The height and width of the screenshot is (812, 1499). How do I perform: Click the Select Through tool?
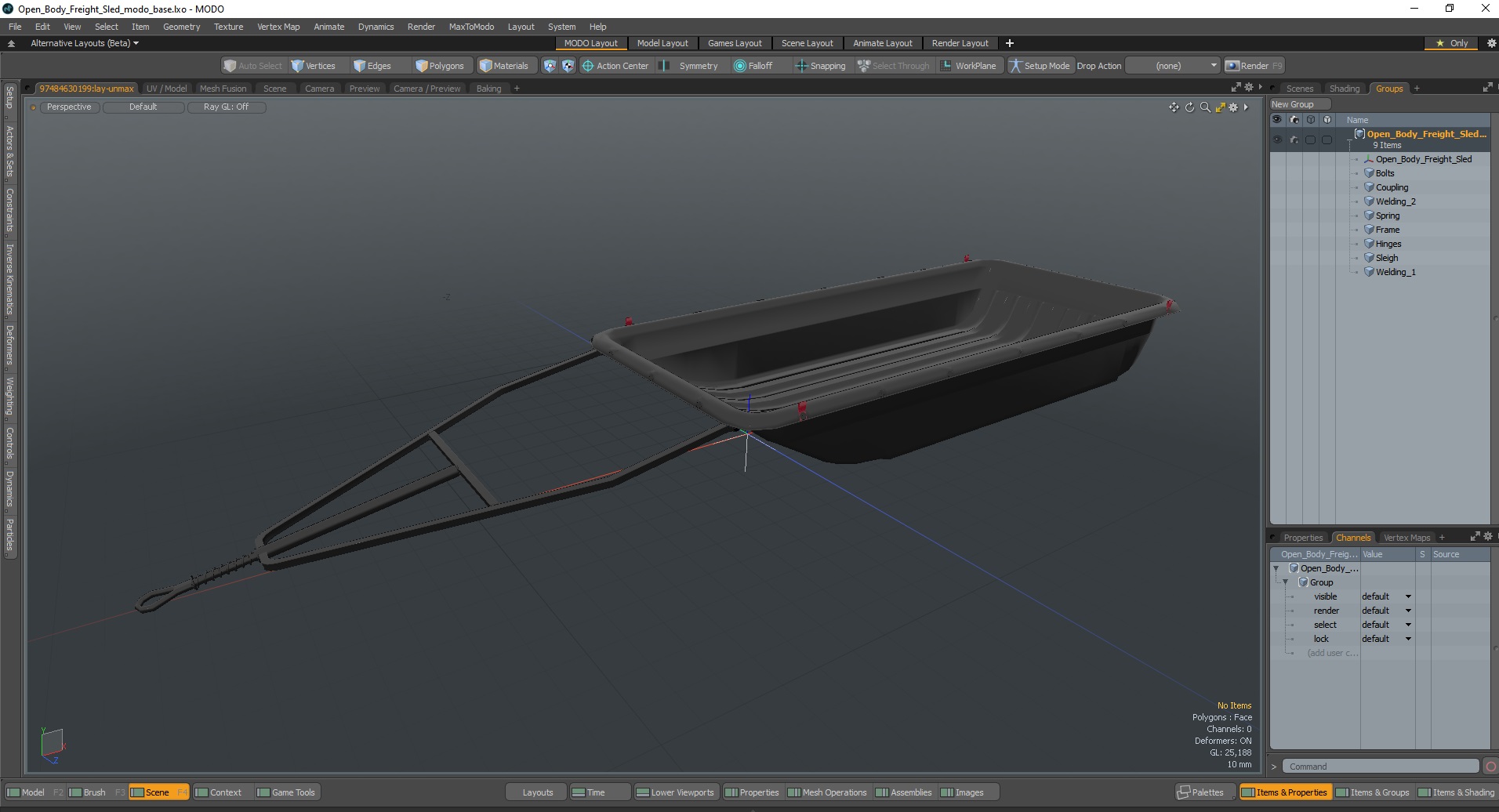[894, 66]
